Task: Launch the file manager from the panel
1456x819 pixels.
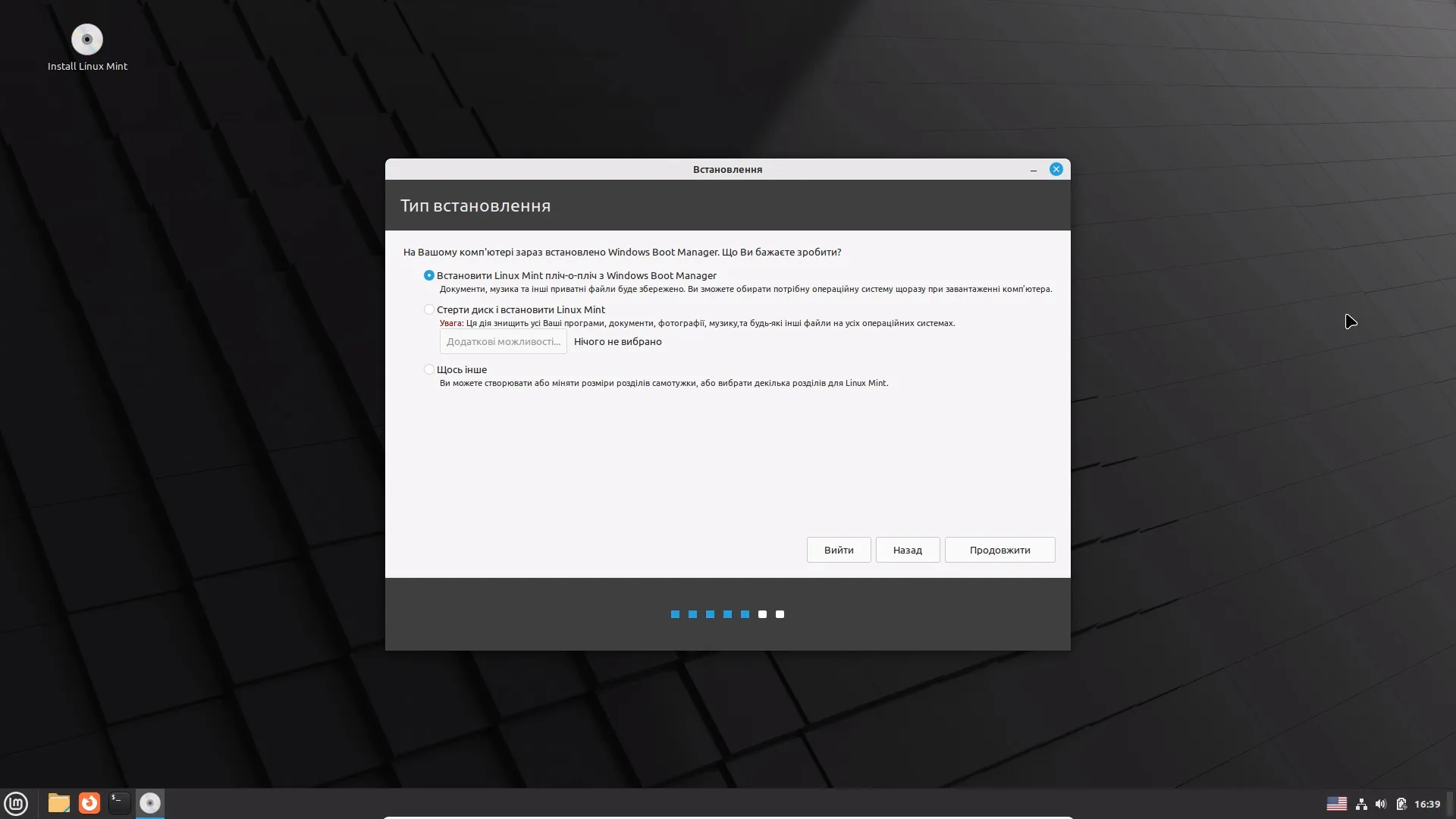Action: click(59, 803)
